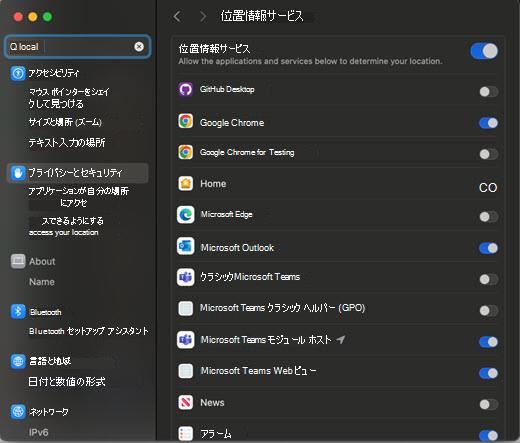
Task: Click the Microsoft Outlook icon
Action: (185, 246)
